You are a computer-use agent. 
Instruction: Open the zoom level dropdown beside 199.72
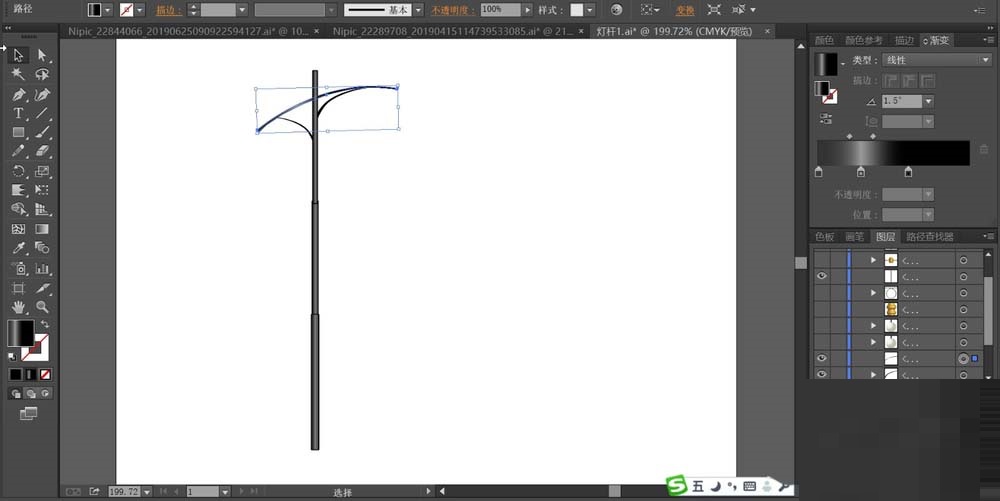tap(147, 491)
